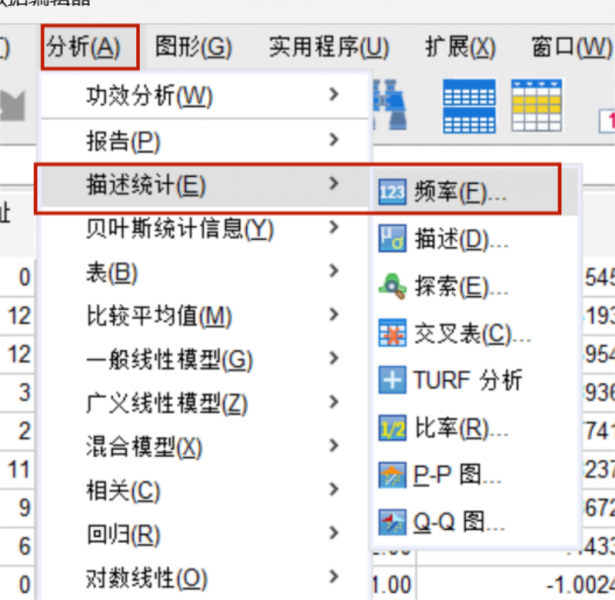
Task: Click the Q-Q 图 chart icon
Action: click(x=392, y=522)
